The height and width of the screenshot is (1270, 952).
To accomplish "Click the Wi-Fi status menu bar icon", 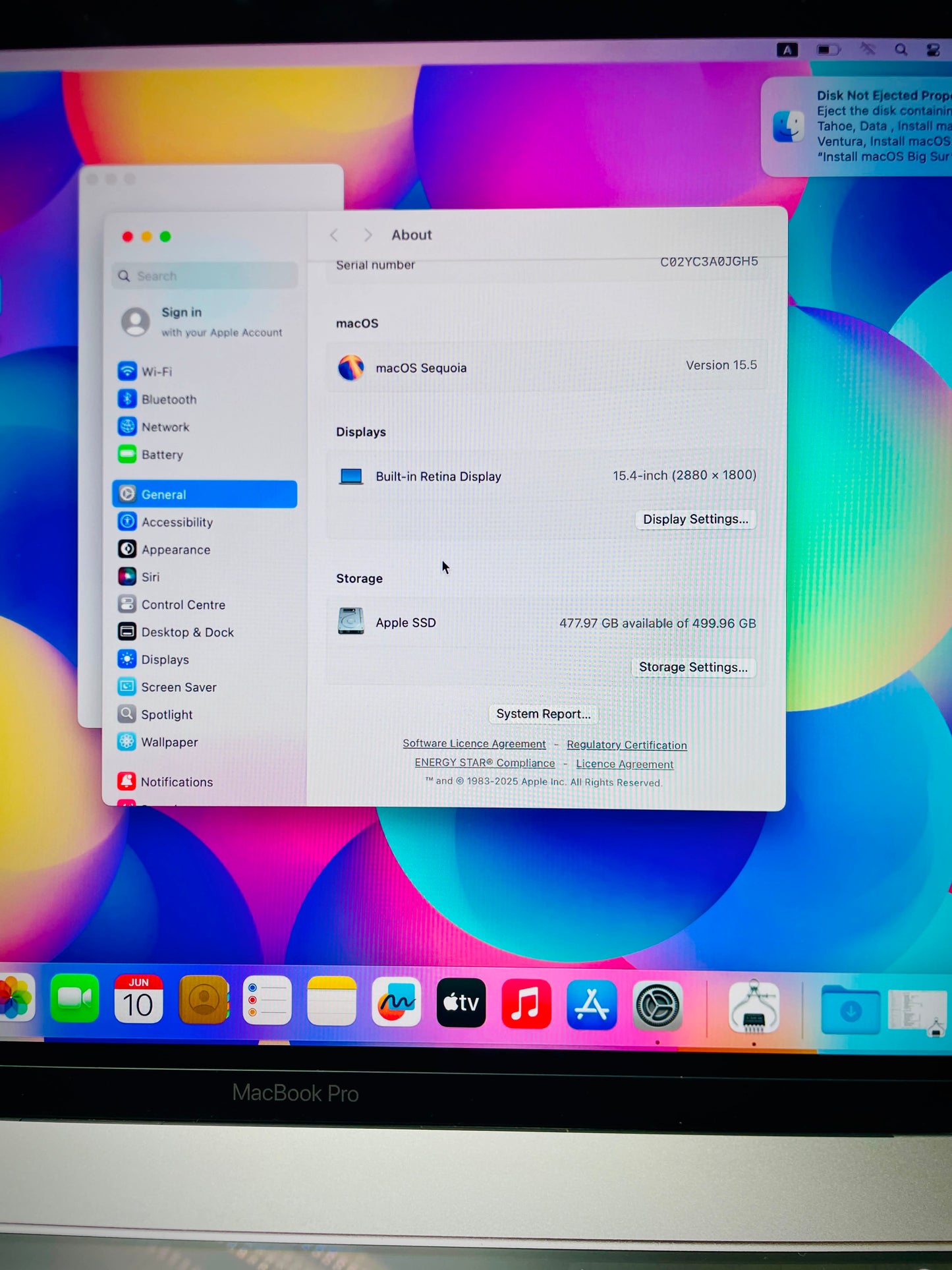I will click(x=868, y=49).
